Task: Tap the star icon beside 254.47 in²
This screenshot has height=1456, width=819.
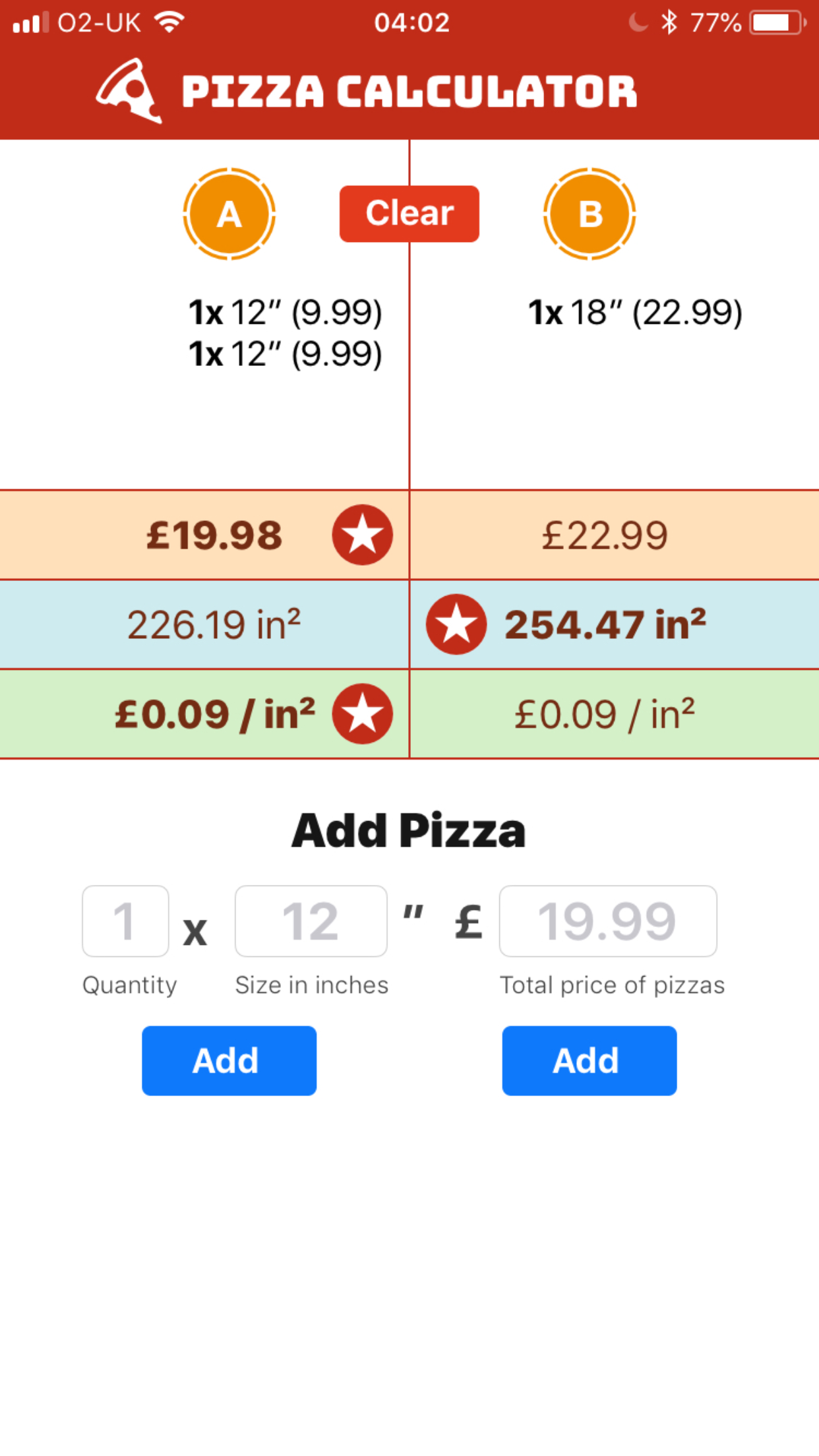Action: pyautogui.click(x=456, y=624)
